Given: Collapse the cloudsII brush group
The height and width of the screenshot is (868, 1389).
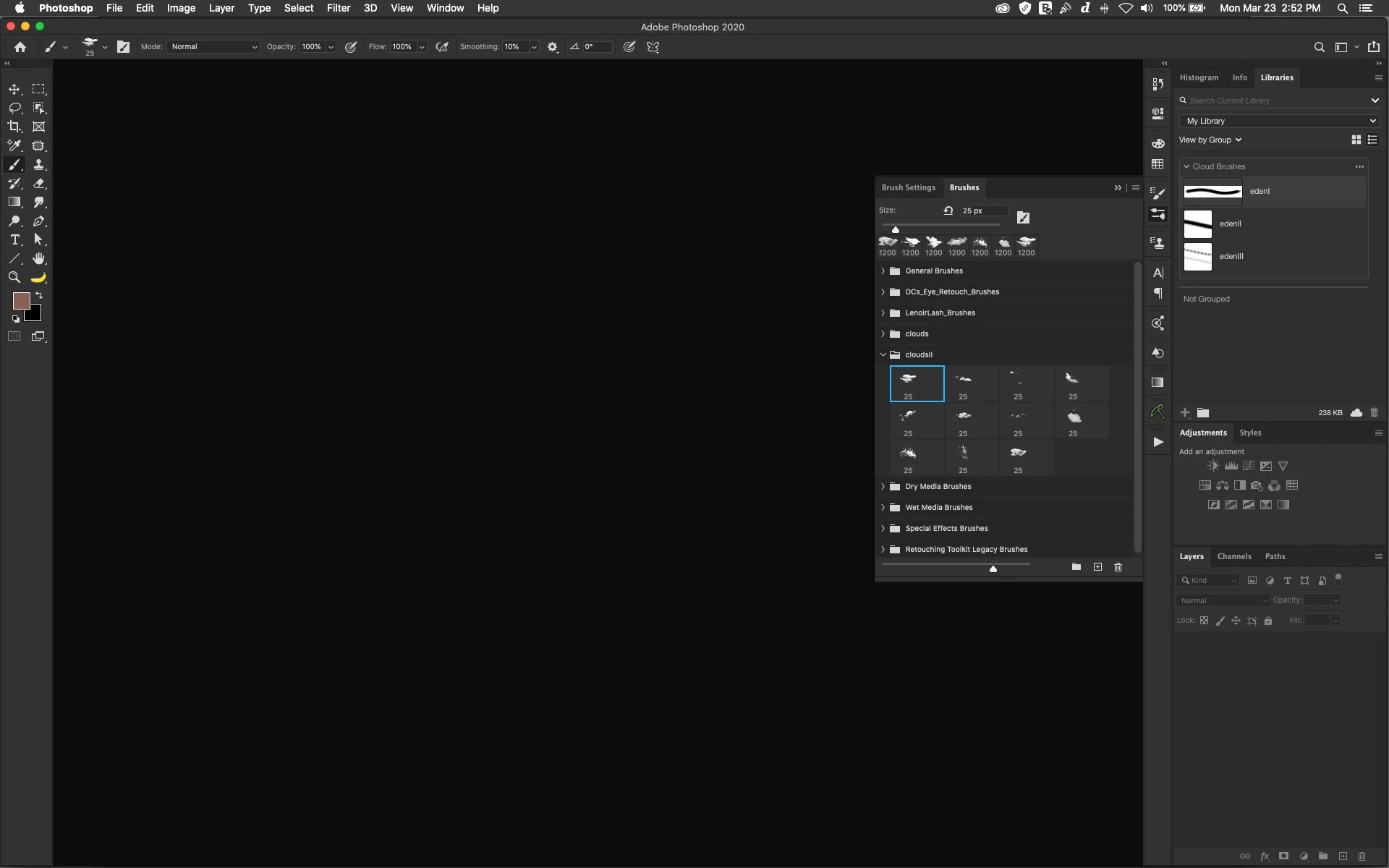Looking at the screenshot, I should coord(883,355).
